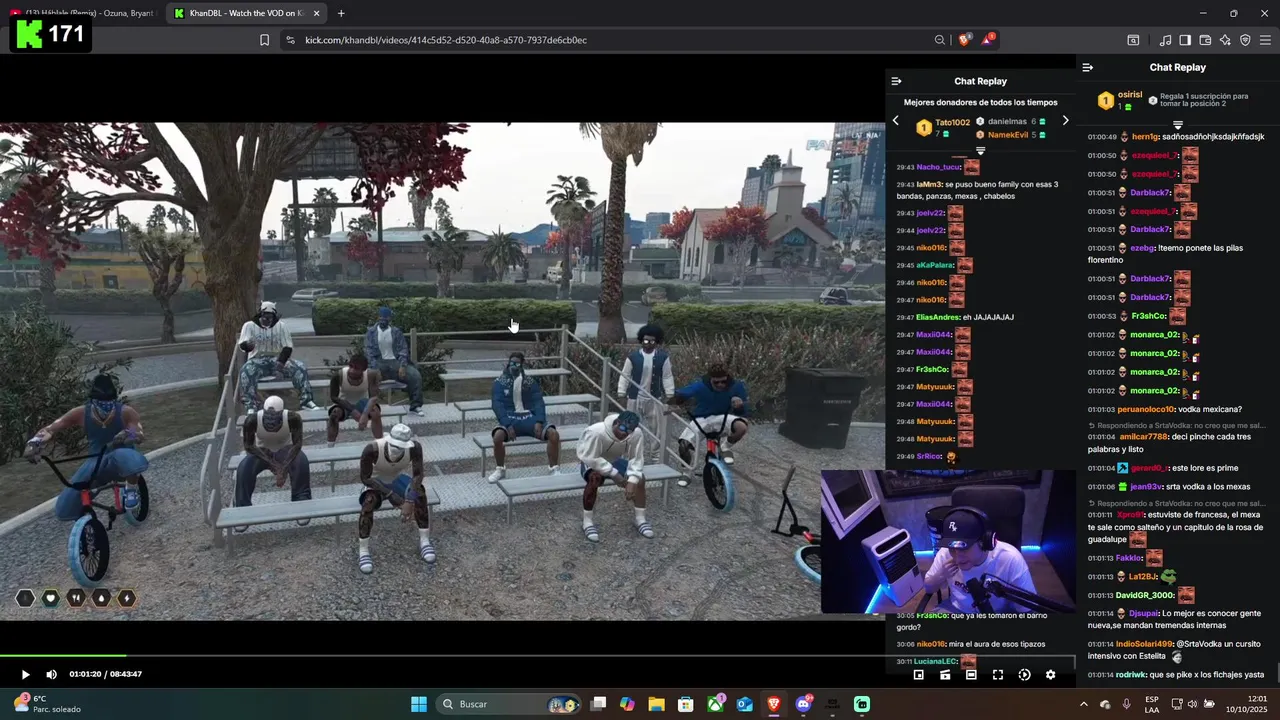Open Leo AI sparkle icon
The width and height of the screenshot is (1280, 720).
[1225, 40]
